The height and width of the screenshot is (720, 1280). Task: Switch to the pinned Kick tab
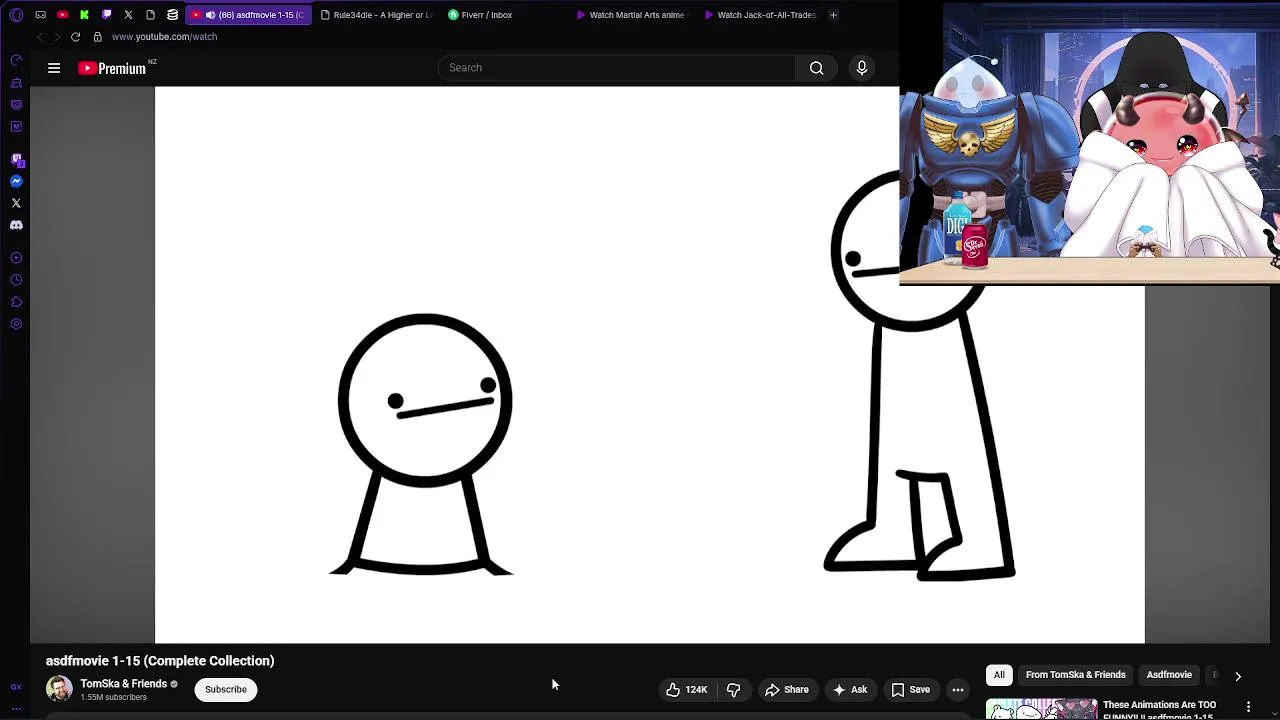[84, 15]
